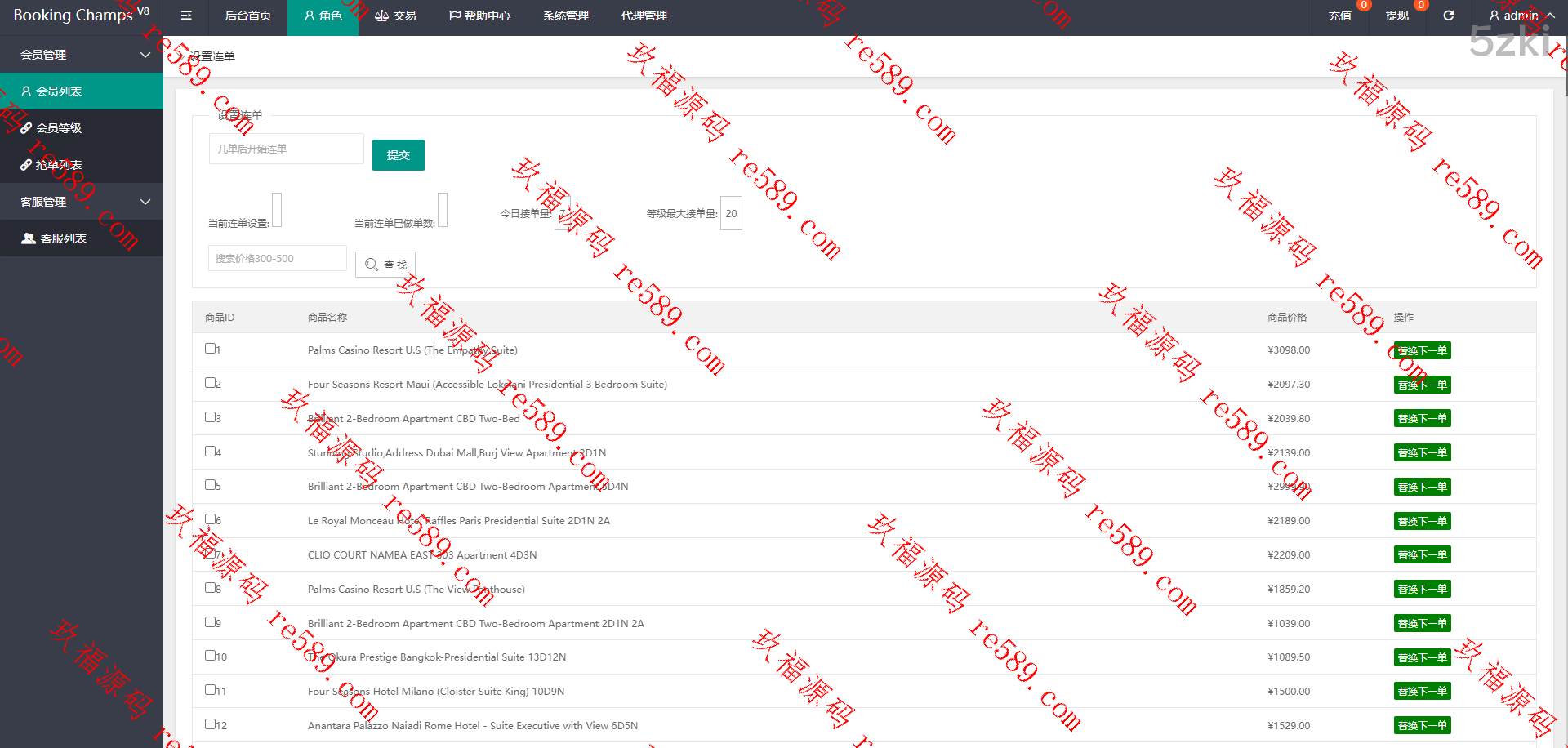Screen dimensions: 1568x748
Task: Open 帮助中心 with the flag icon
Action: click(x=479, y=16)
